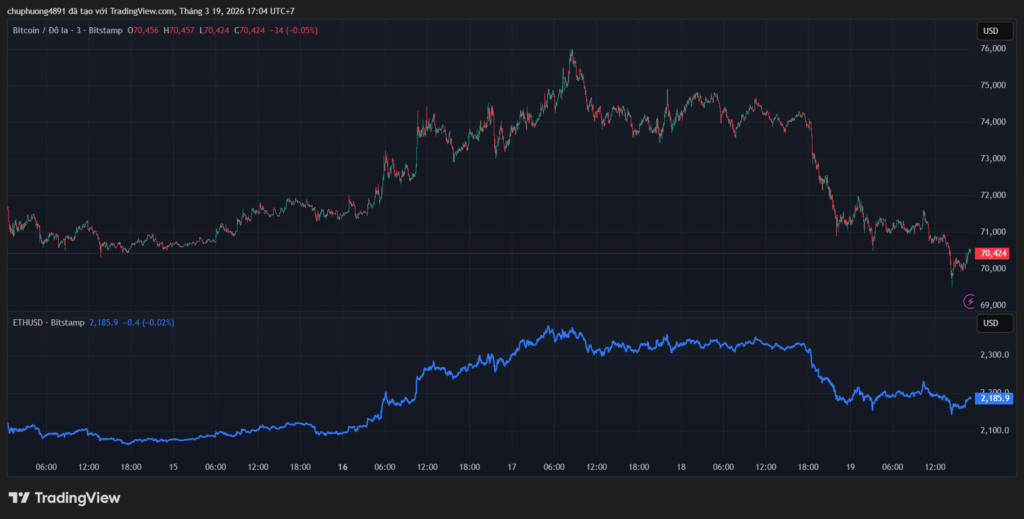Click the TradingView logo
1024x519 pixels.
point(65,497)
